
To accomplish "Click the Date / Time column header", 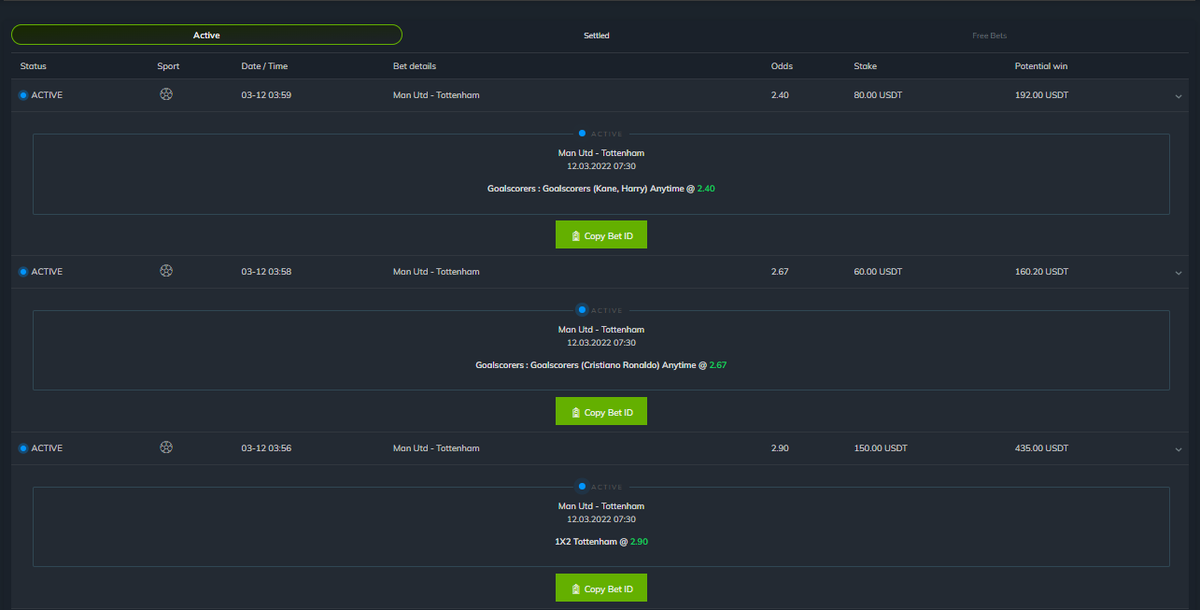I will point(264,66).
